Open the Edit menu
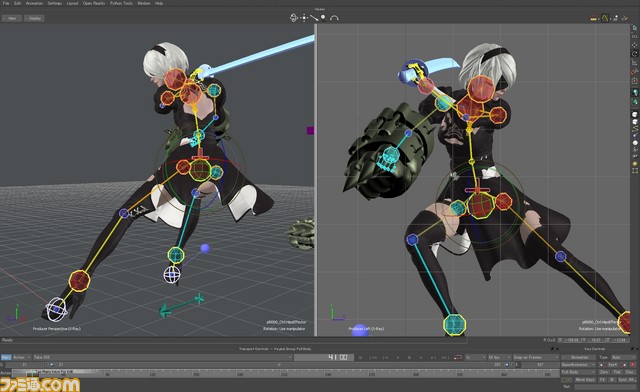 coord(18,3)
